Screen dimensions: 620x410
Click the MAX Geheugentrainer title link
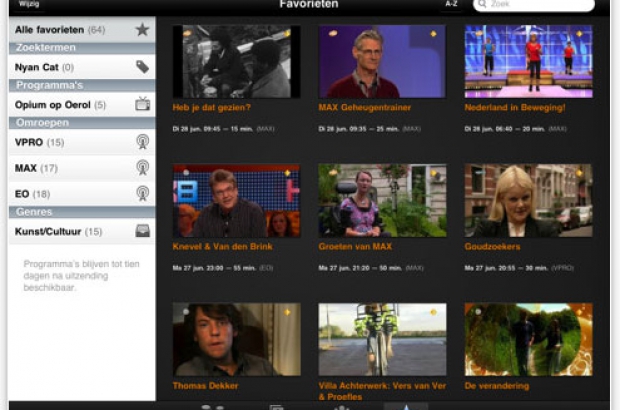click(365, 108)
